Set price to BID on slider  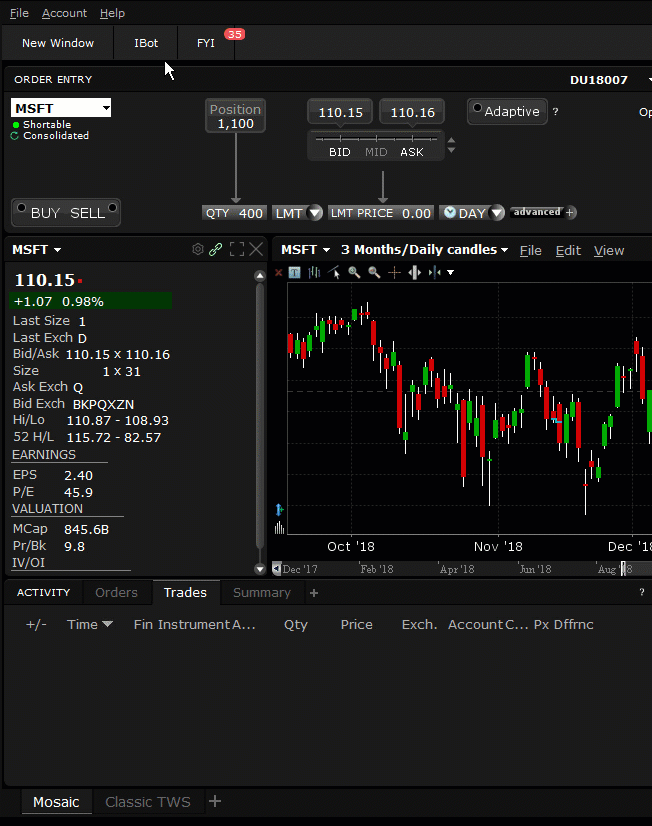340,152
